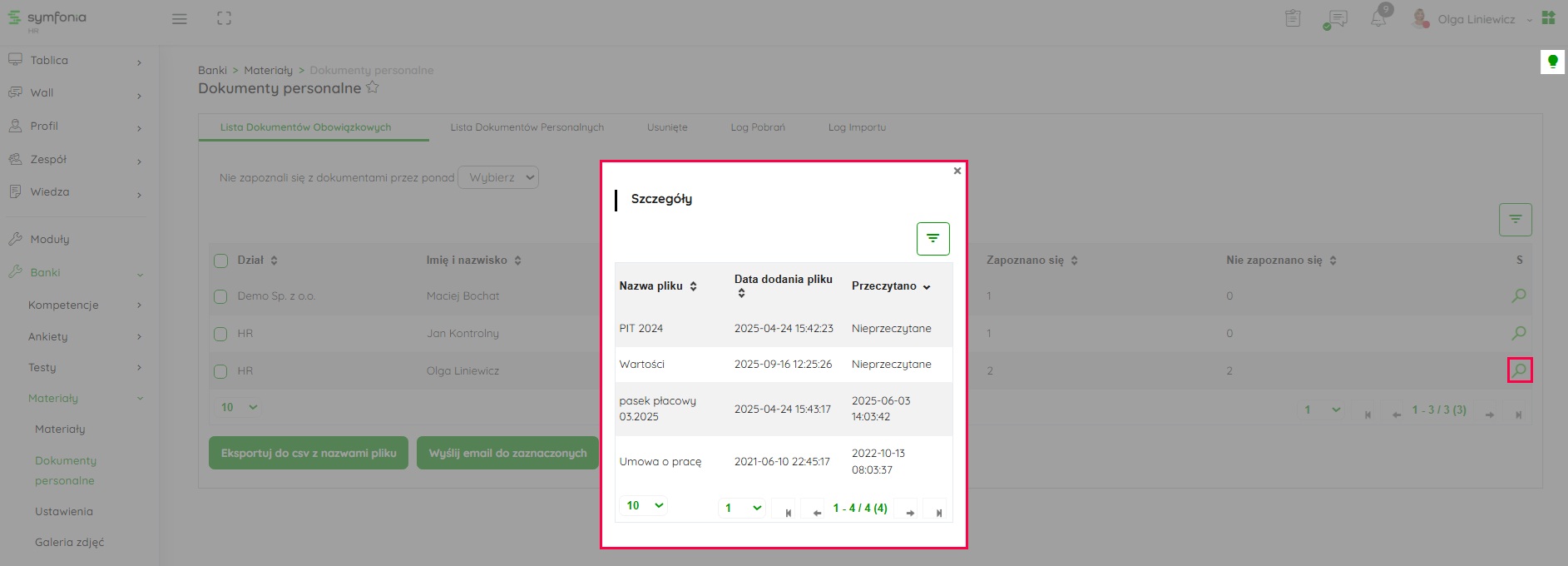1568x566 pixels.
Task: Switch to Lista Dokumentów Personalnych tab
Action: (x=527, y=127)
